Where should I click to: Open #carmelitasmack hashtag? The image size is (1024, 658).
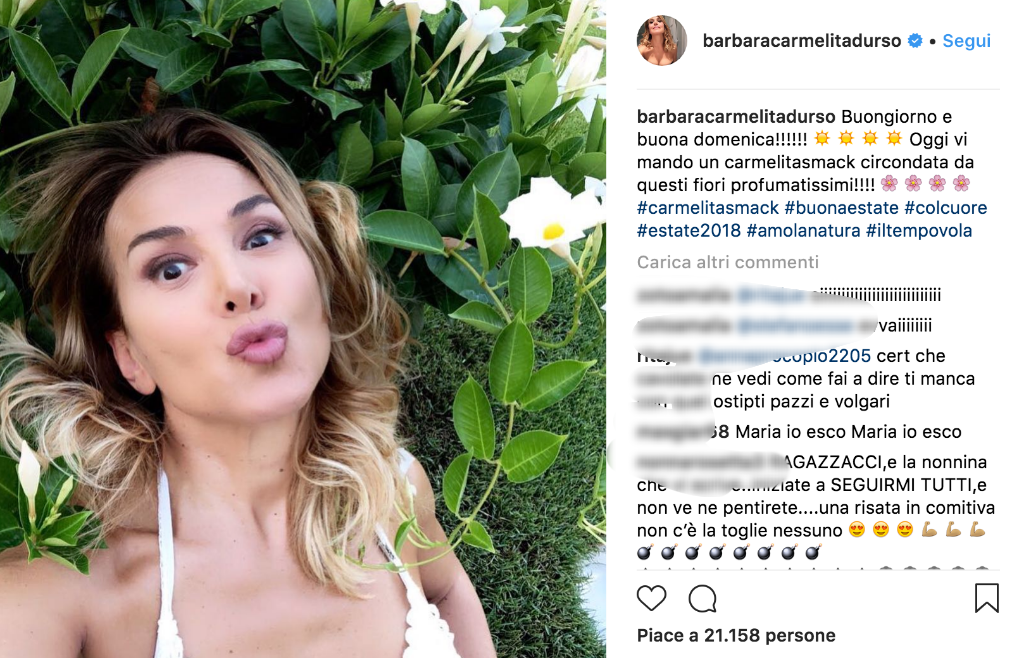point(708,208)
